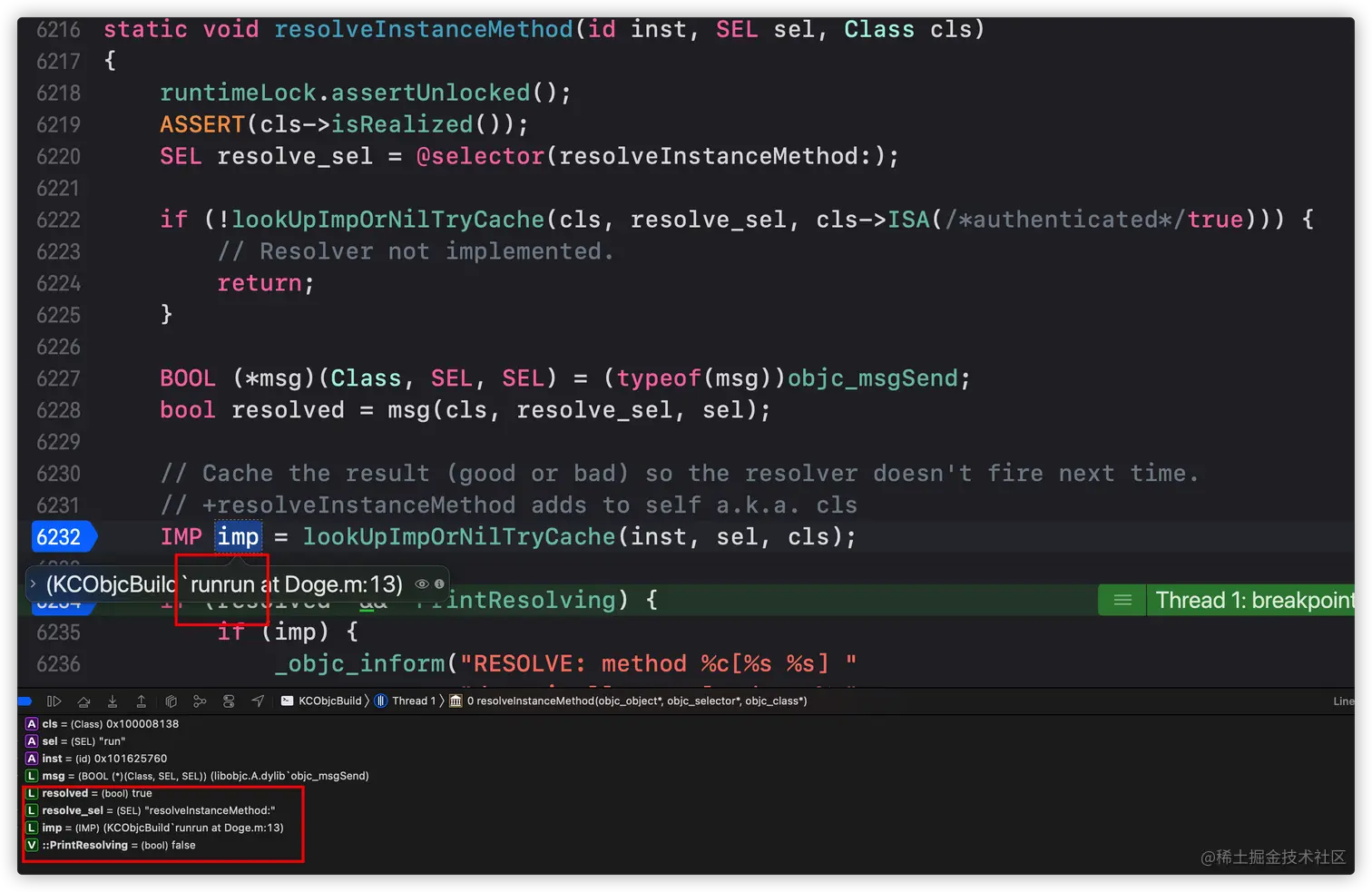Click line number 6222 in the gutter
This screenshot has height=892, width=1372.
point(58,220)
